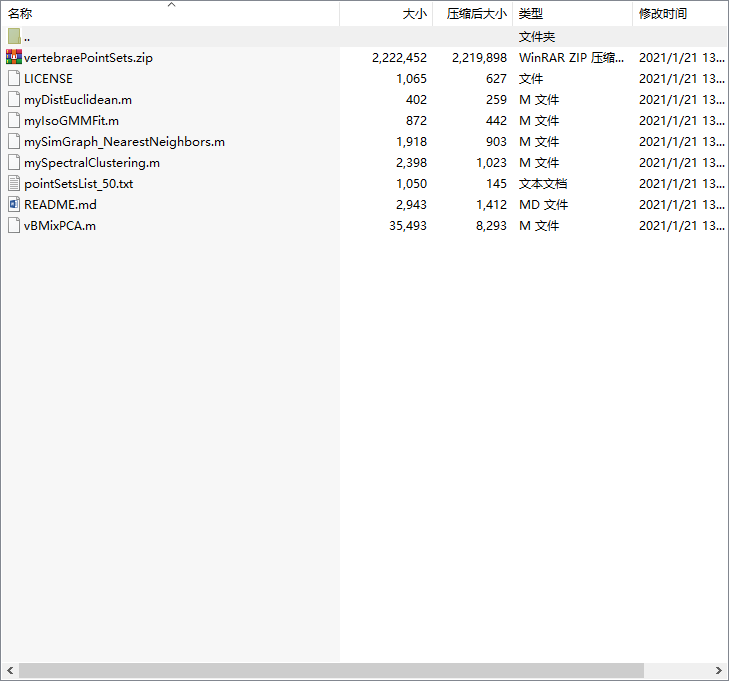Sort by the 修改时间 column header
Image resolution: width=729 pixels, height=681 pixels.
[681, 14]
